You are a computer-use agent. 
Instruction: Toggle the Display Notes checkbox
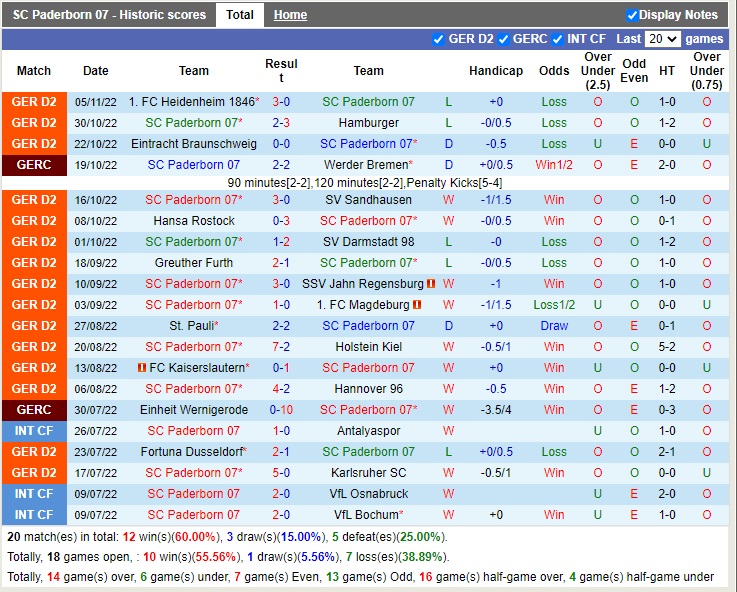pos(632,15)
